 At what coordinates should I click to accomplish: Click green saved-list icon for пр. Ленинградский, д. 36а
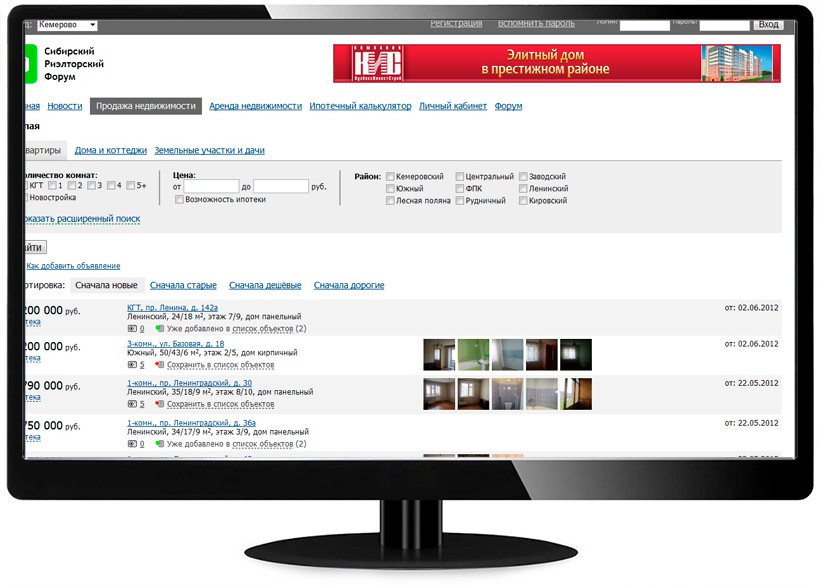(x=160, y=444)
